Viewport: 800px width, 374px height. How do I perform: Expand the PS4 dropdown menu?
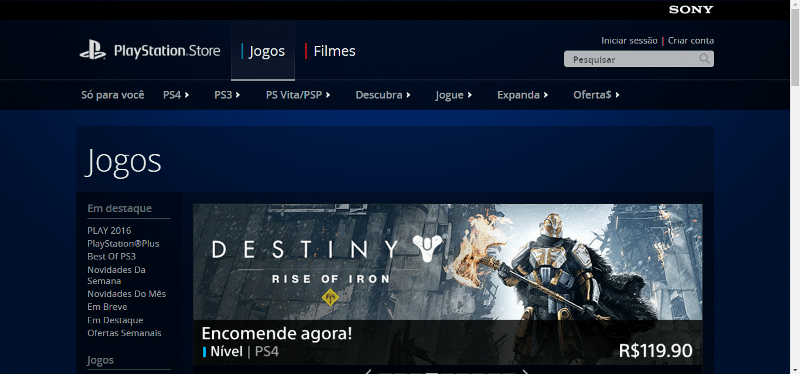pos(176,95)
